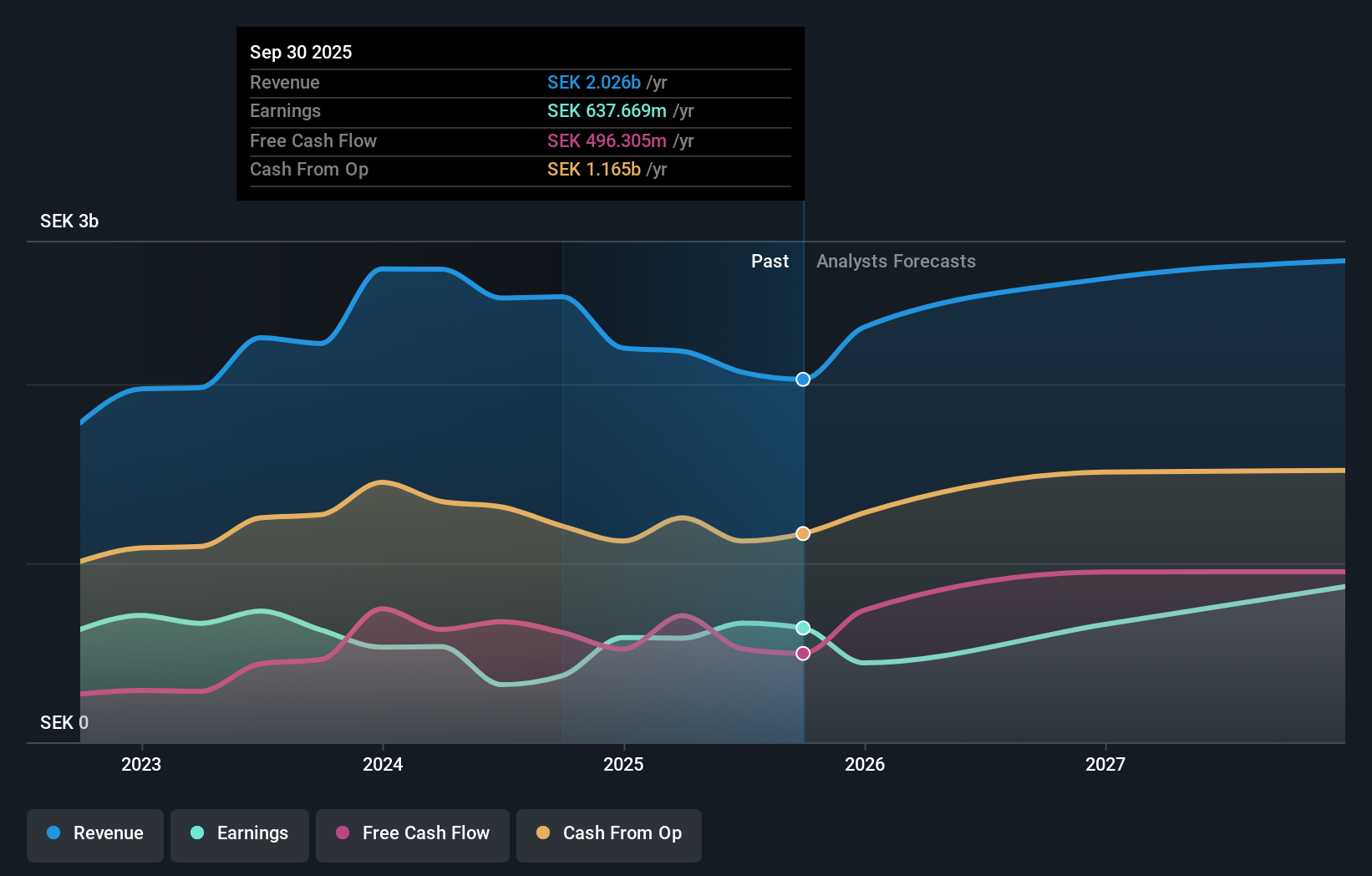Select the pink Free Cash Flow legend dot
The image size is (1372, 876).
tap(343, 833)
